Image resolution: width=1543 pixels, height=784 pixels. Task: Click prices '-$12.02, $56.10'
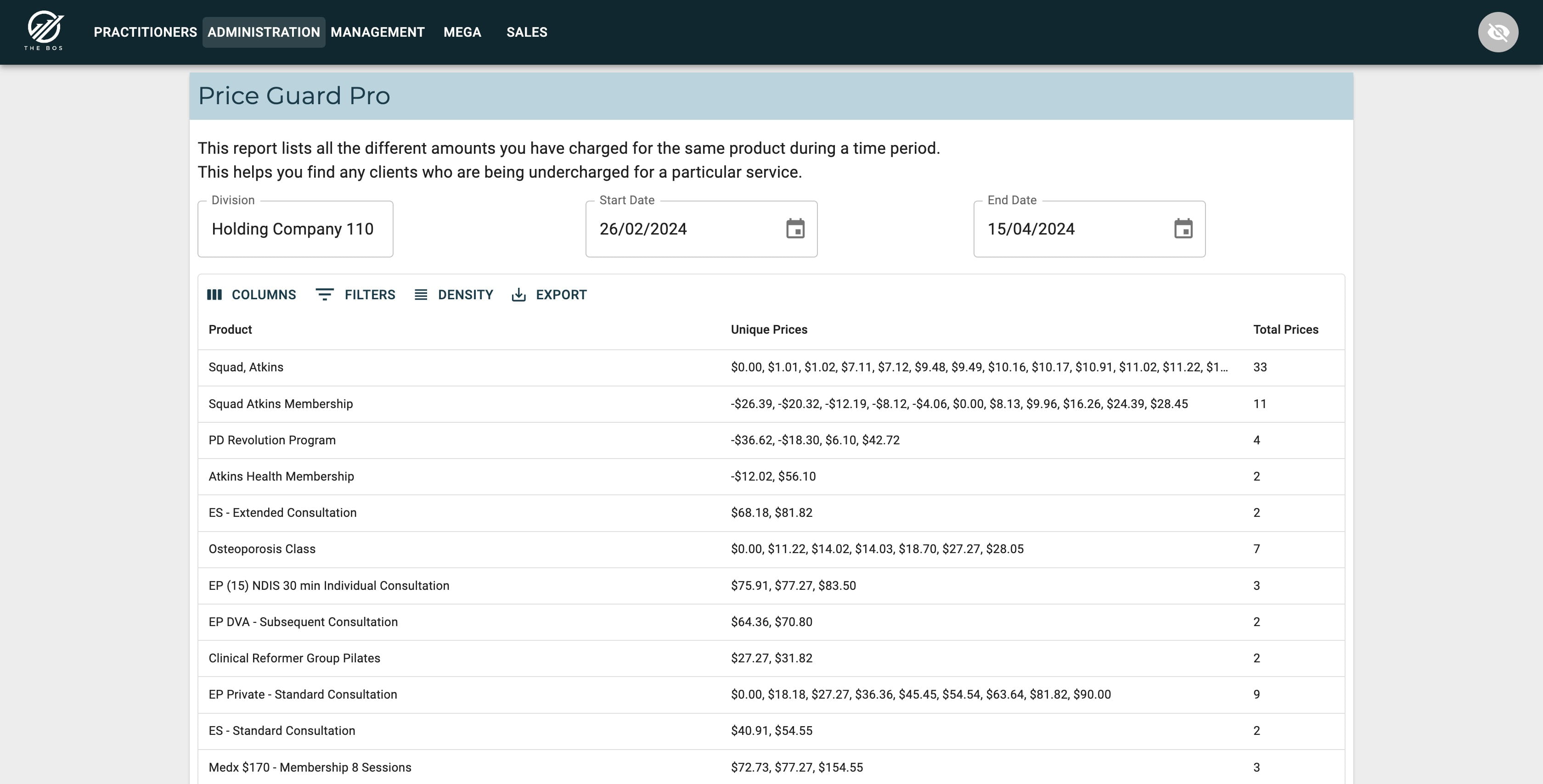pyautogui.click(x=773, y=476)
